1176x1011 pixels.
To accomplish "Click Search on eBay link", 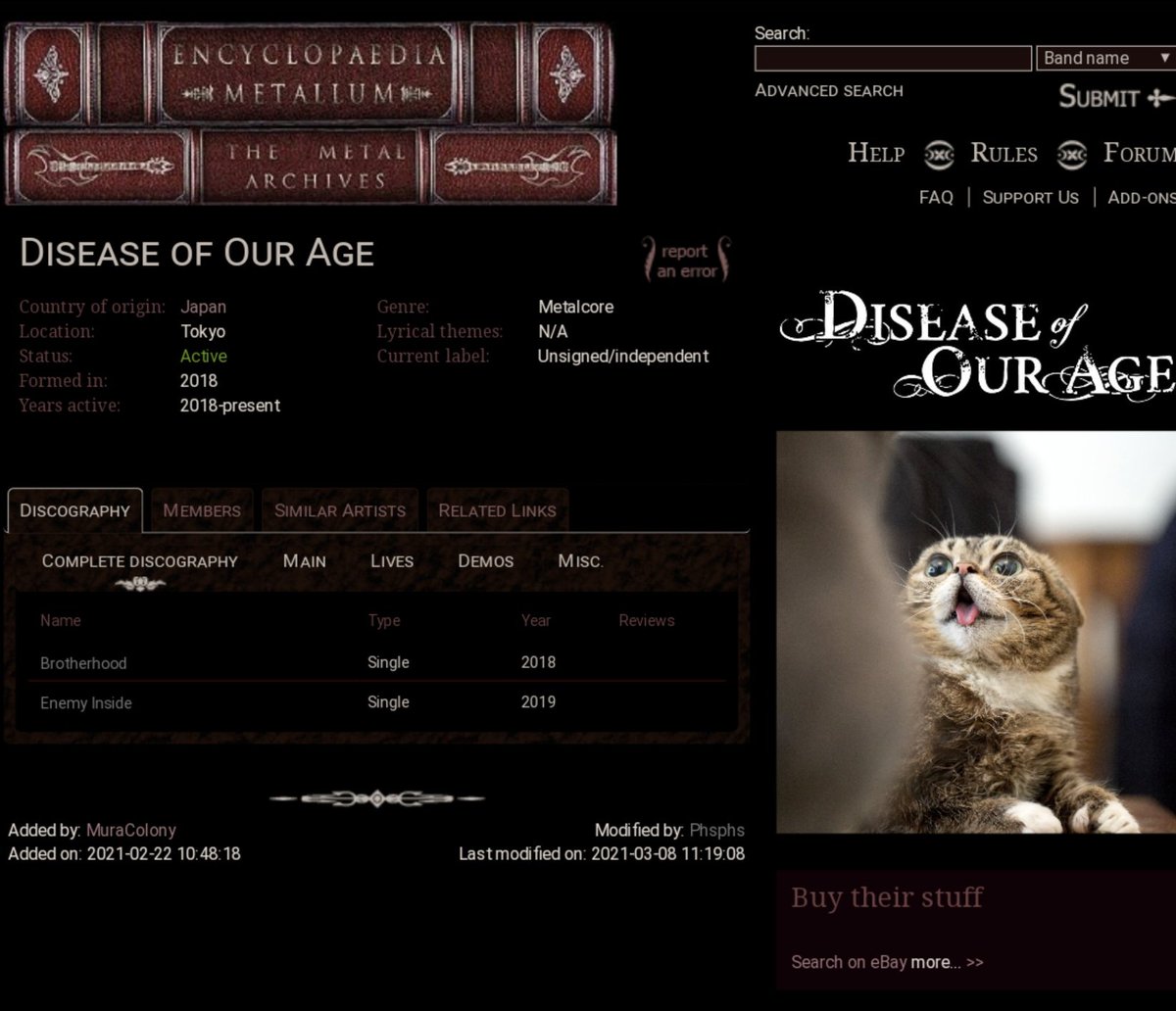I will [849, 962].
